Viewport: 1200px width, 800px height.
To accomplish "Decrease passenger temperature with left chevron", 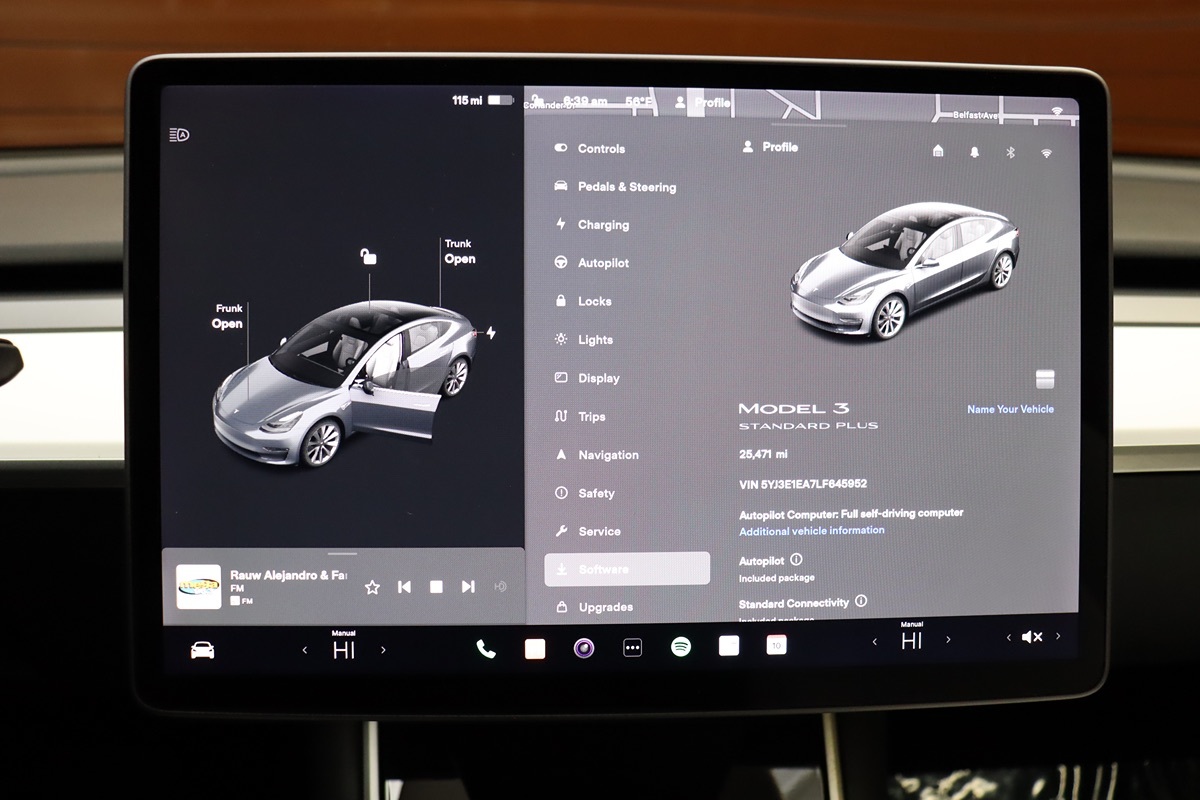I will click(875, 641).
